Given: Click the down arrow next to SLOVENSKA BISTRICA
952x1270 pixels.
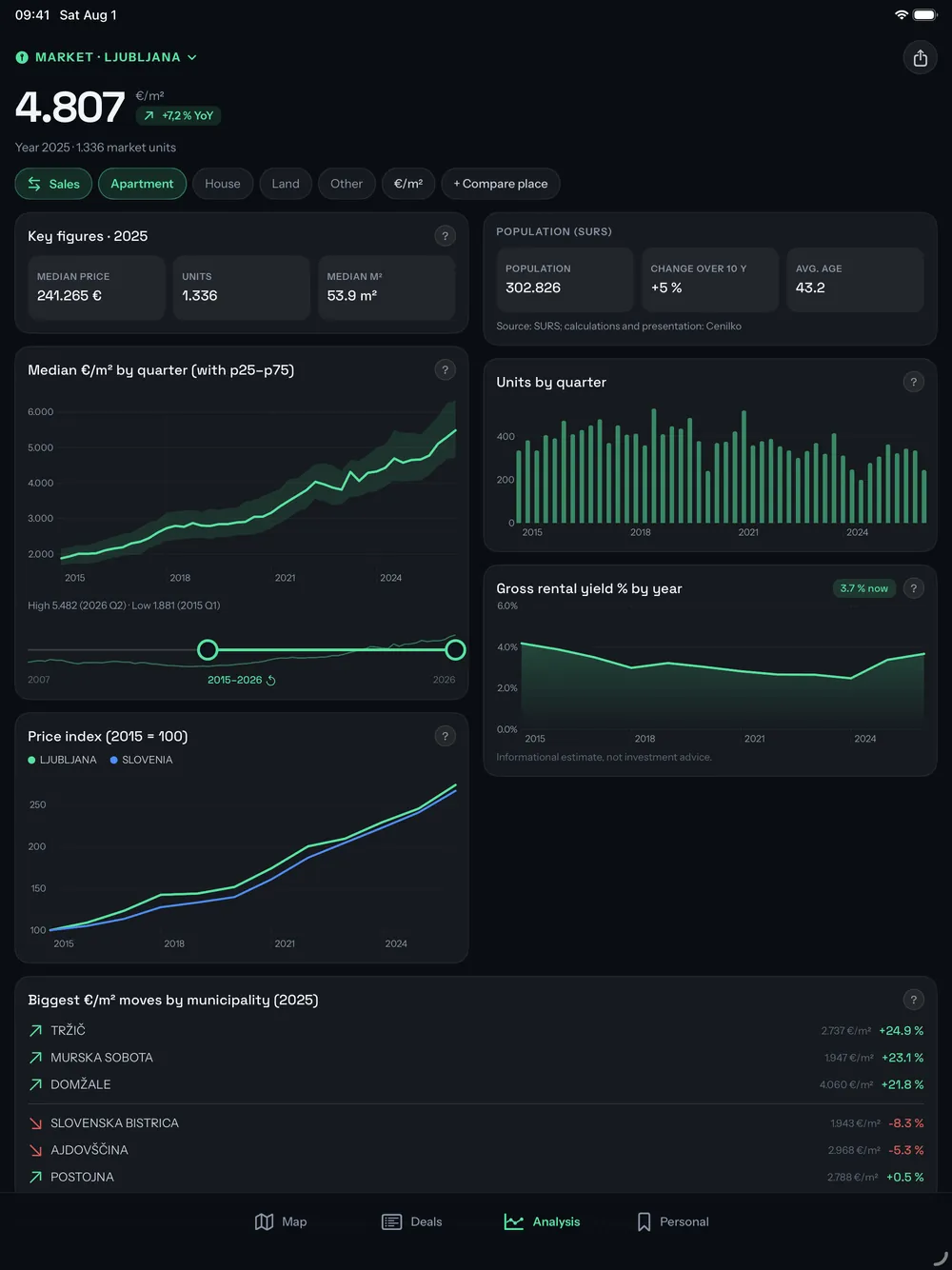Looking at the screenshot, I should 35,1123.
